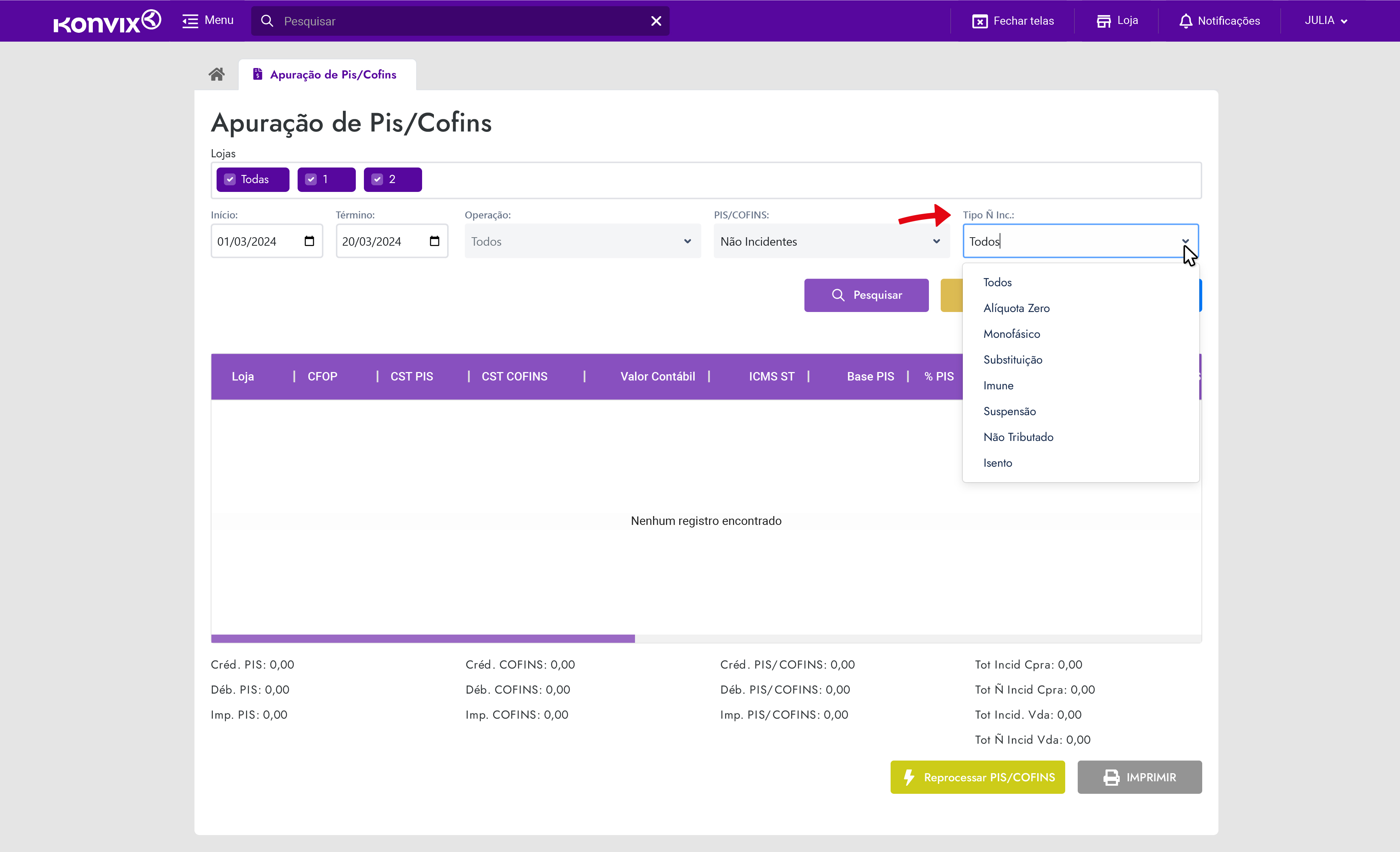Toggle store 2 checkbox
Viewport: 1400px width, 852px height.
[x=377, y=180]
